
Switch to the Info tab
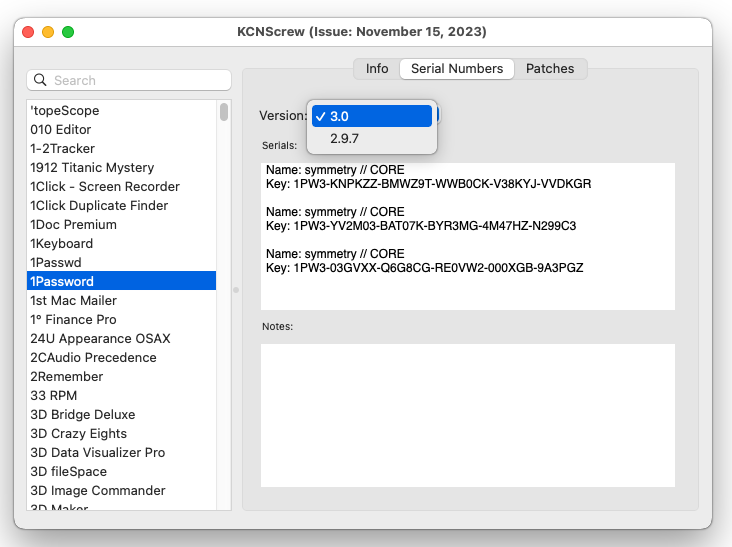click(377, 69)
